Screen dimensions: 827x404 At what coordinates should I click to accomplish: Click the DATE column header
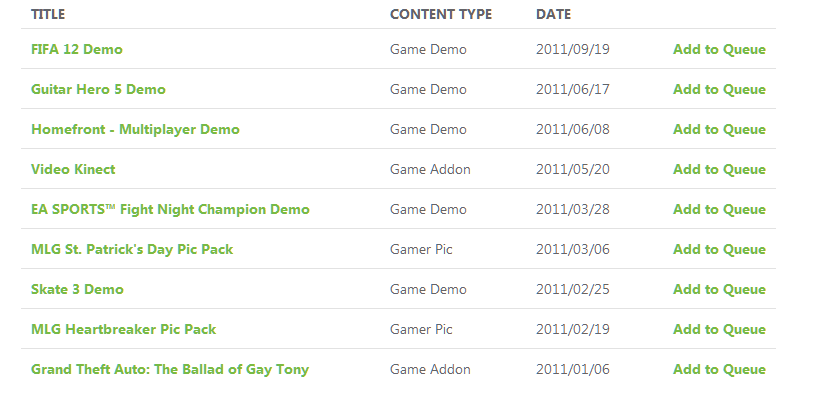(553, 14)
